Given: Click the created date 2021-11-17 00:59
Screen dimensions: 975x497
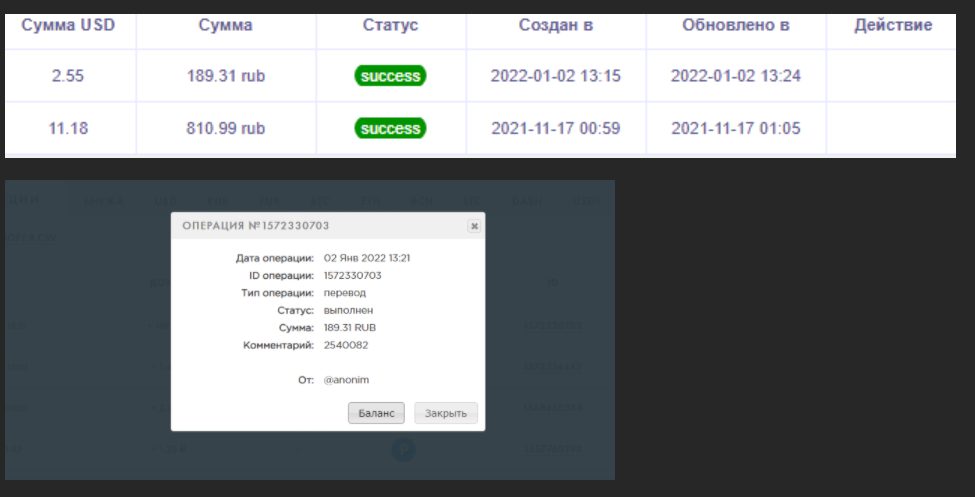Looking at the screenshot, I should click(x=556, y=128).
